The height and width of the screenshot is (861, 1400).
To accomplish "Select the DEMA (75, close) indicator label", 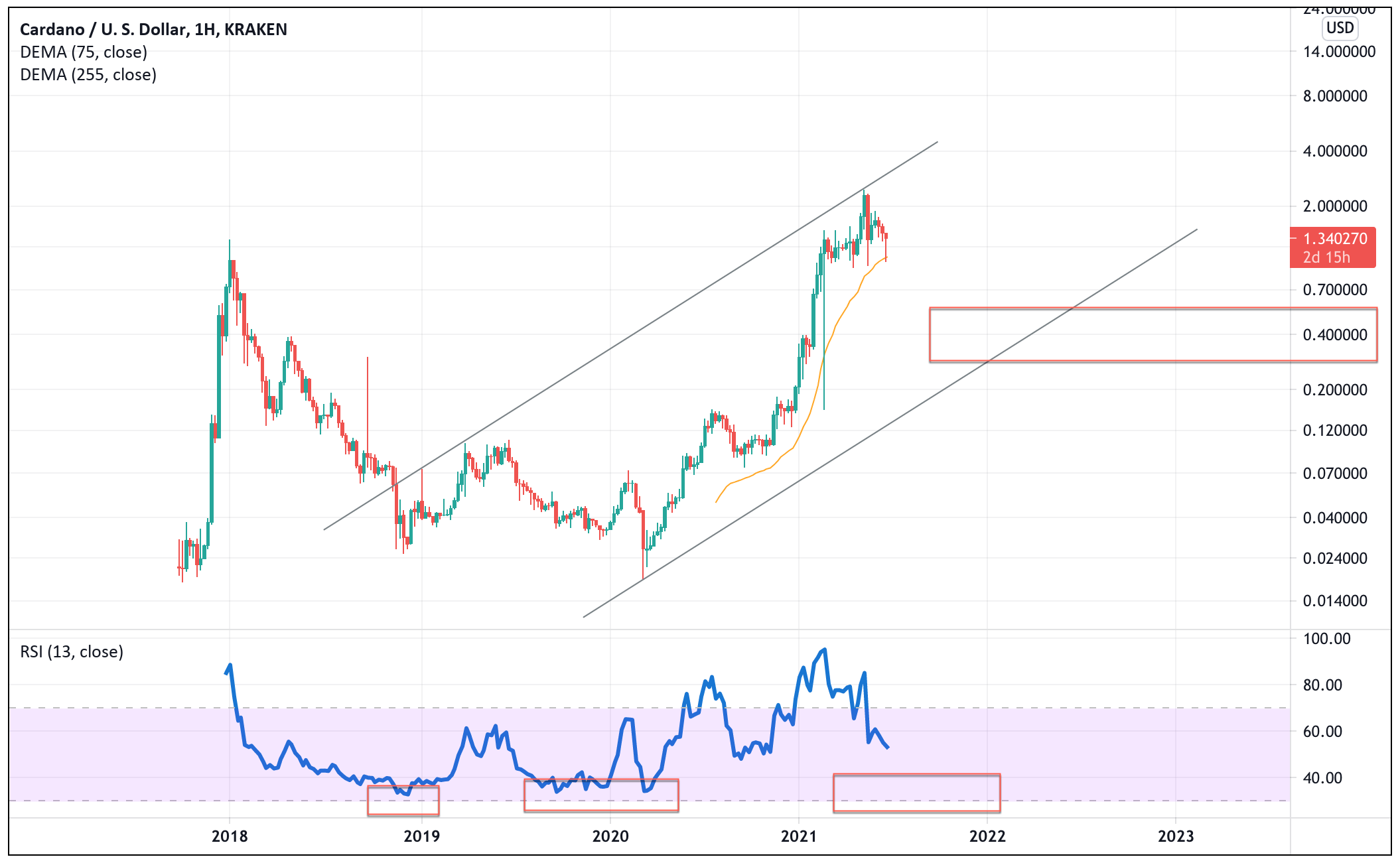I will pyautogui.click(x=84, y=52).
